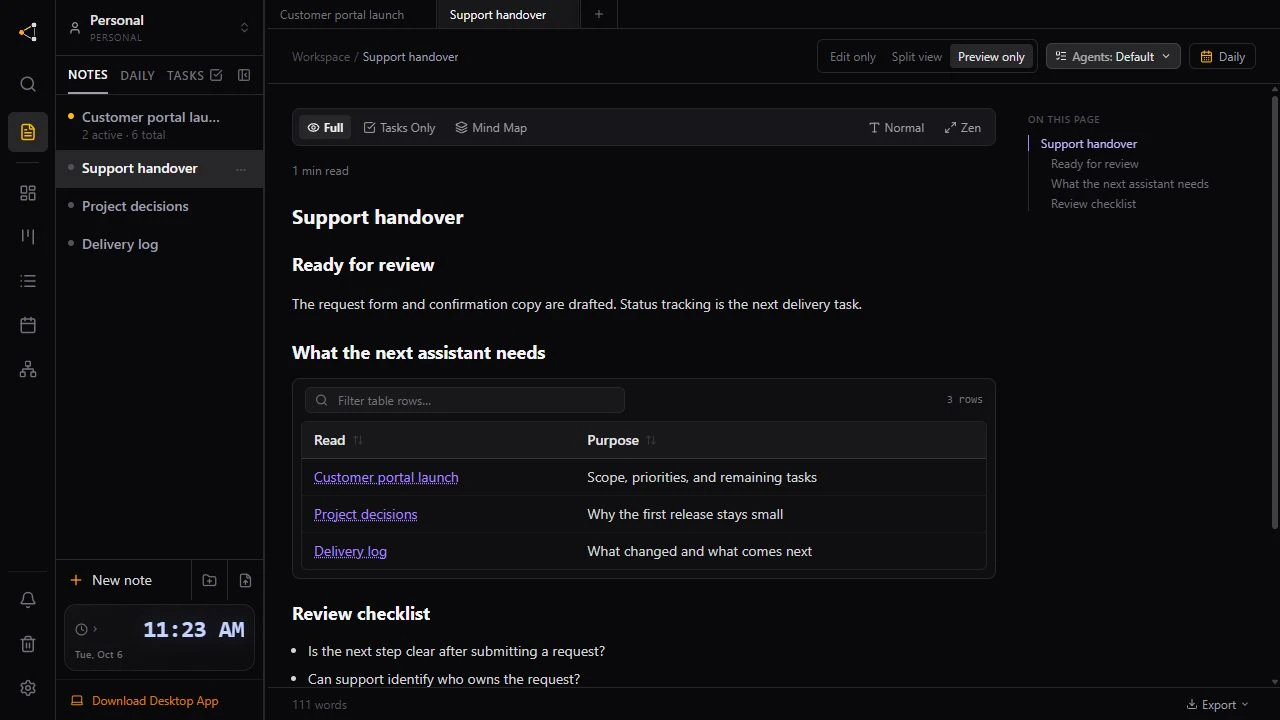Open the Personal workspace switcher
The width and height of the screenshot is (1280, 720).
pos(160,28)
